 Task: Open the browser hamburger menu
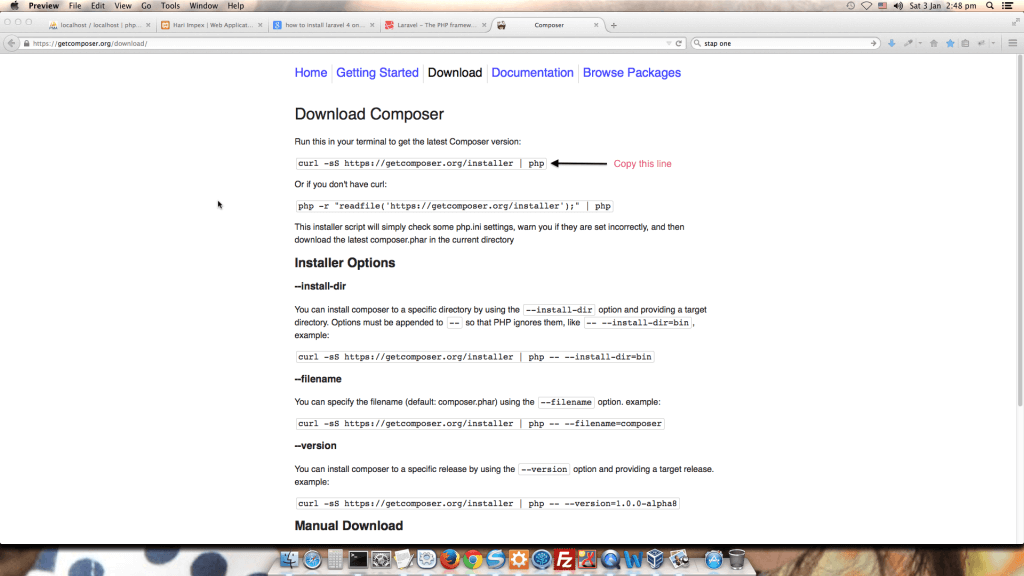[x=1013, y=43]
